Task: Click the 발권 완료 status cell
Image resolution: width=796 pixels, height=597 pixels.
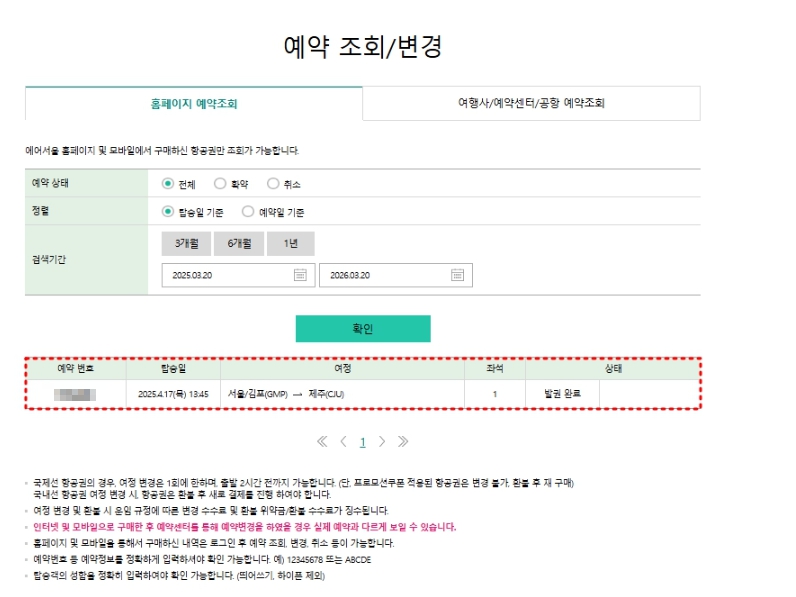Action: [x=562, y=393]
